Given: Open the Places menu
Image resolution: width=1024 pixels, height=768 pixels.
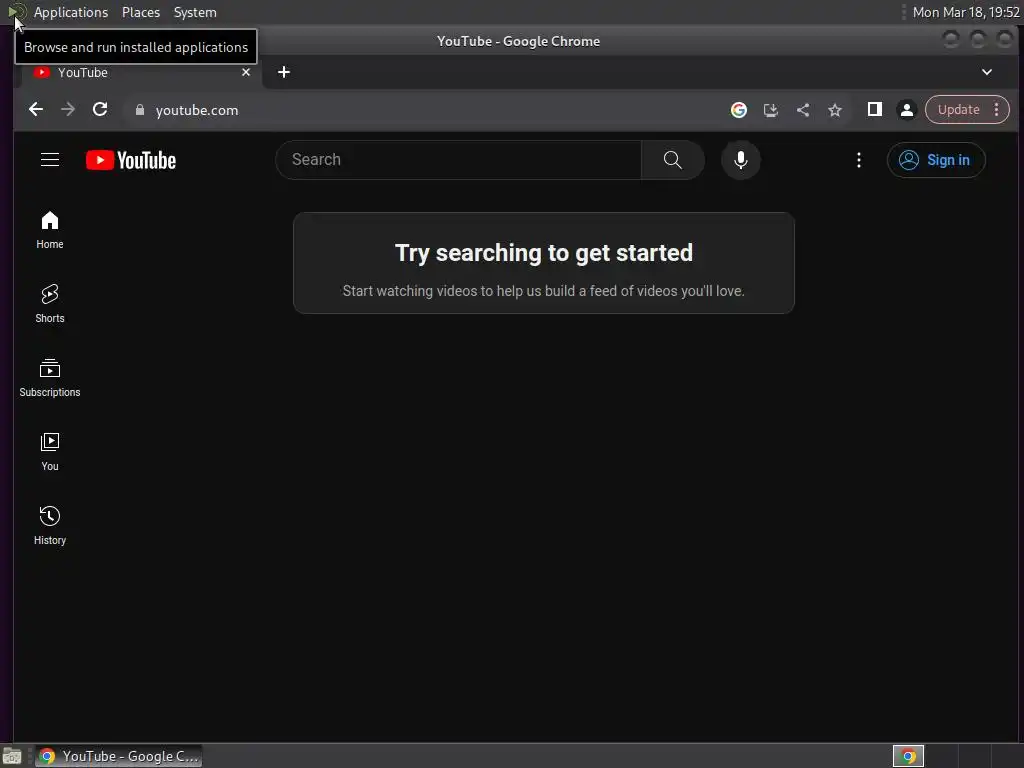Looking at the screenshot, I should coord(140,12).
